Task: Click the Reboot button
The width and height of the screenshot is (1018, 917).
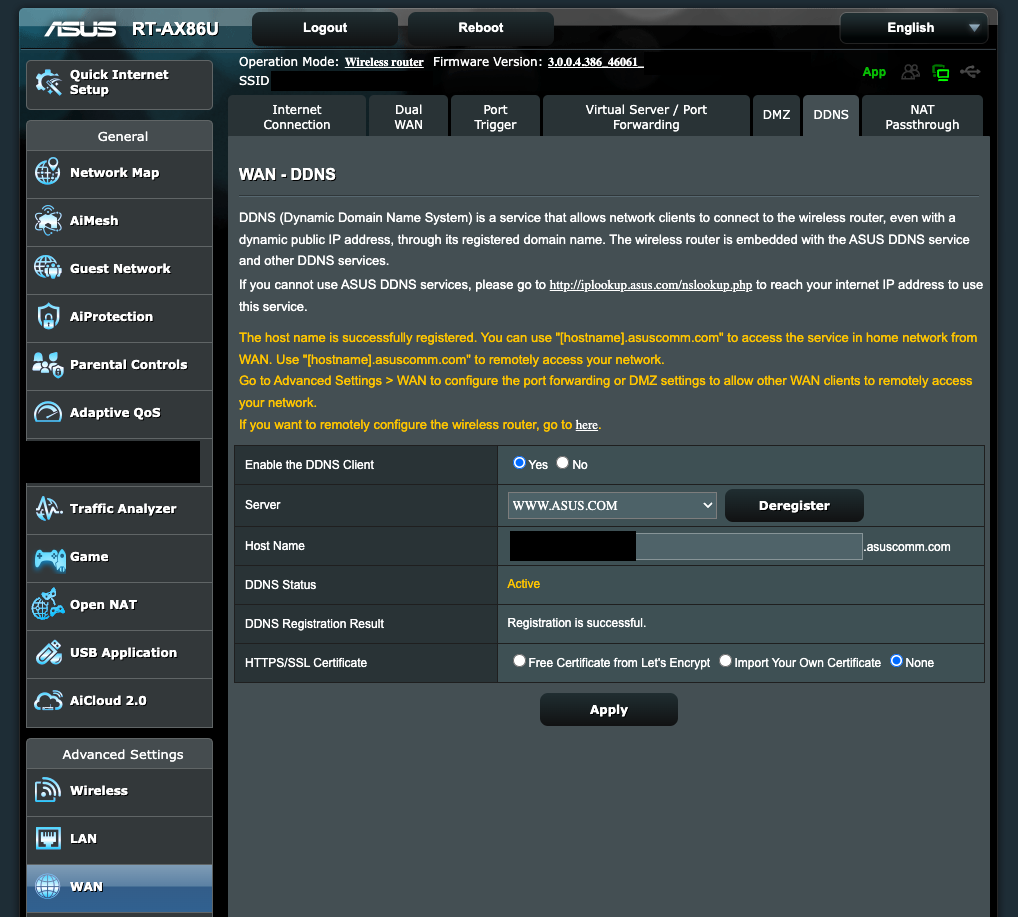Action: click(480, 28)
